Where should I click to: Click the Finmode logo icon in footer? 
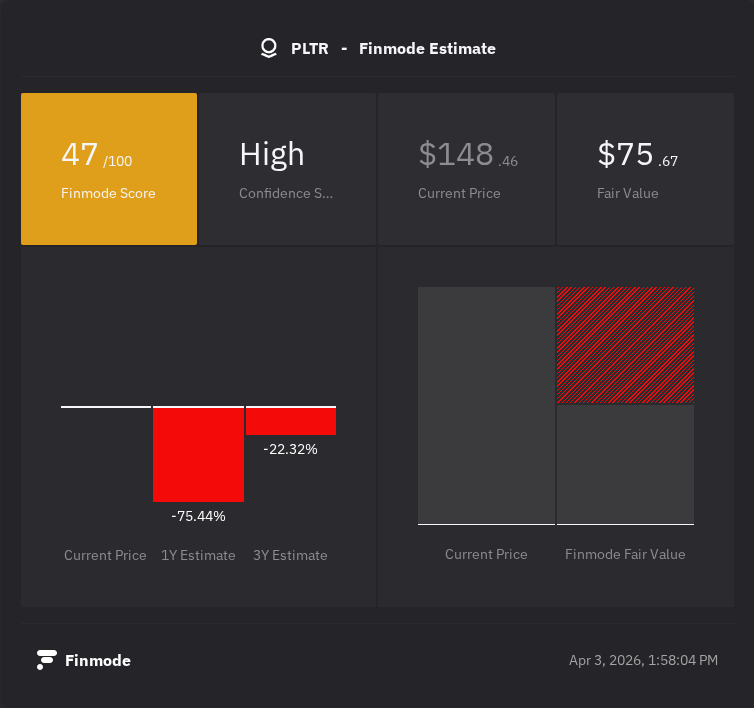tap(47, 660)
